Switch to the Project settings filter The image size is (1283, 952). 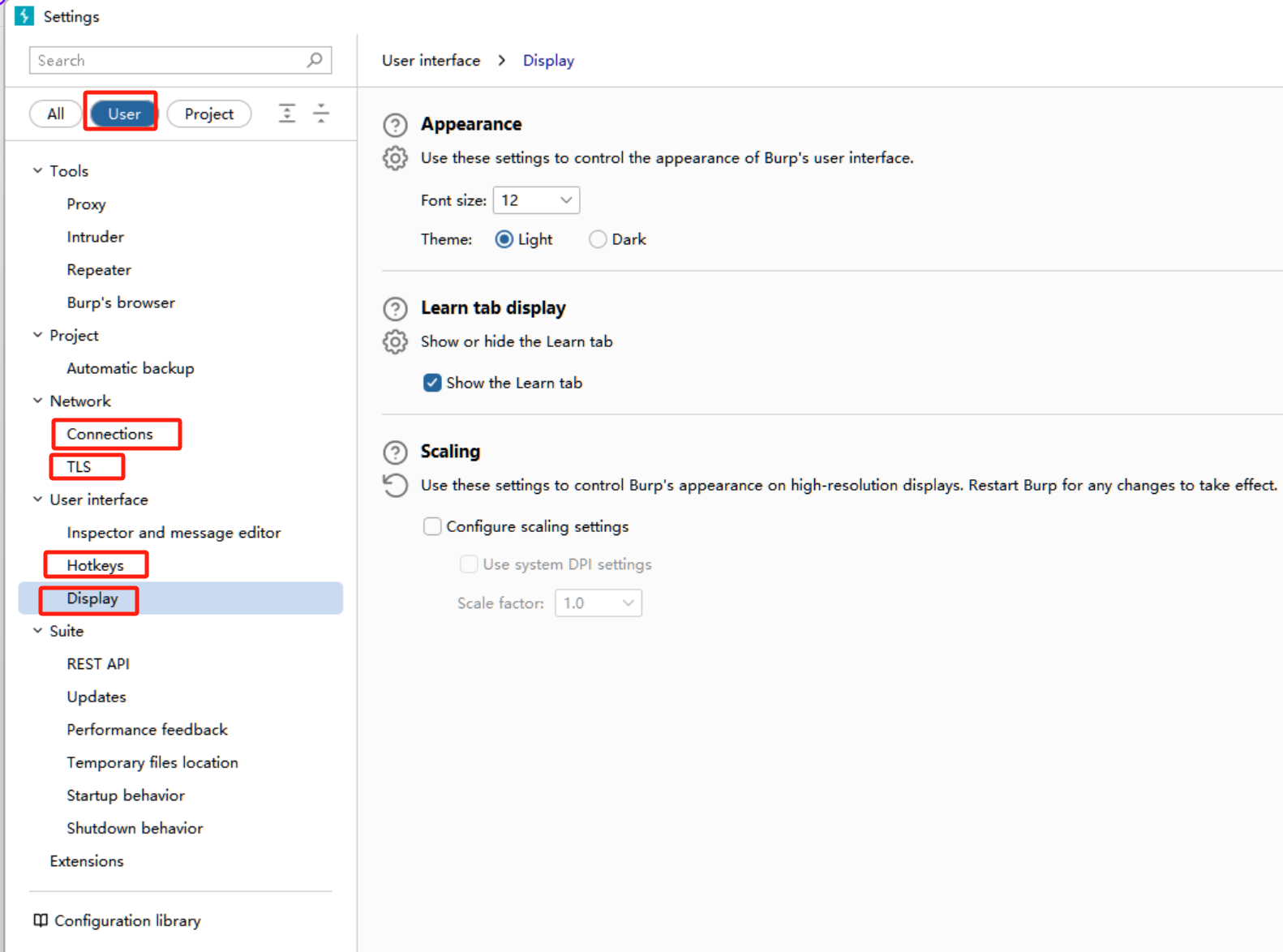[x=208, y=114]
